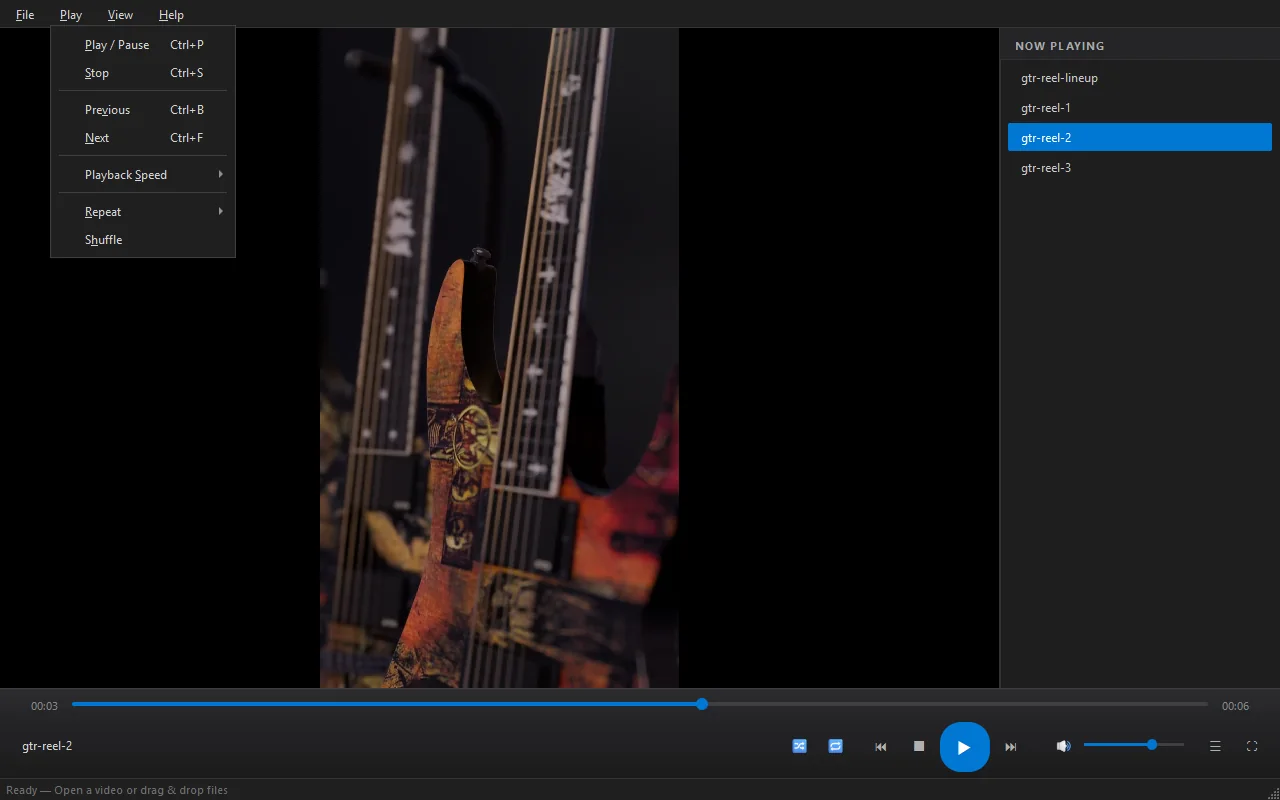
Task: Open the Help menu
Action: (171, 15)
